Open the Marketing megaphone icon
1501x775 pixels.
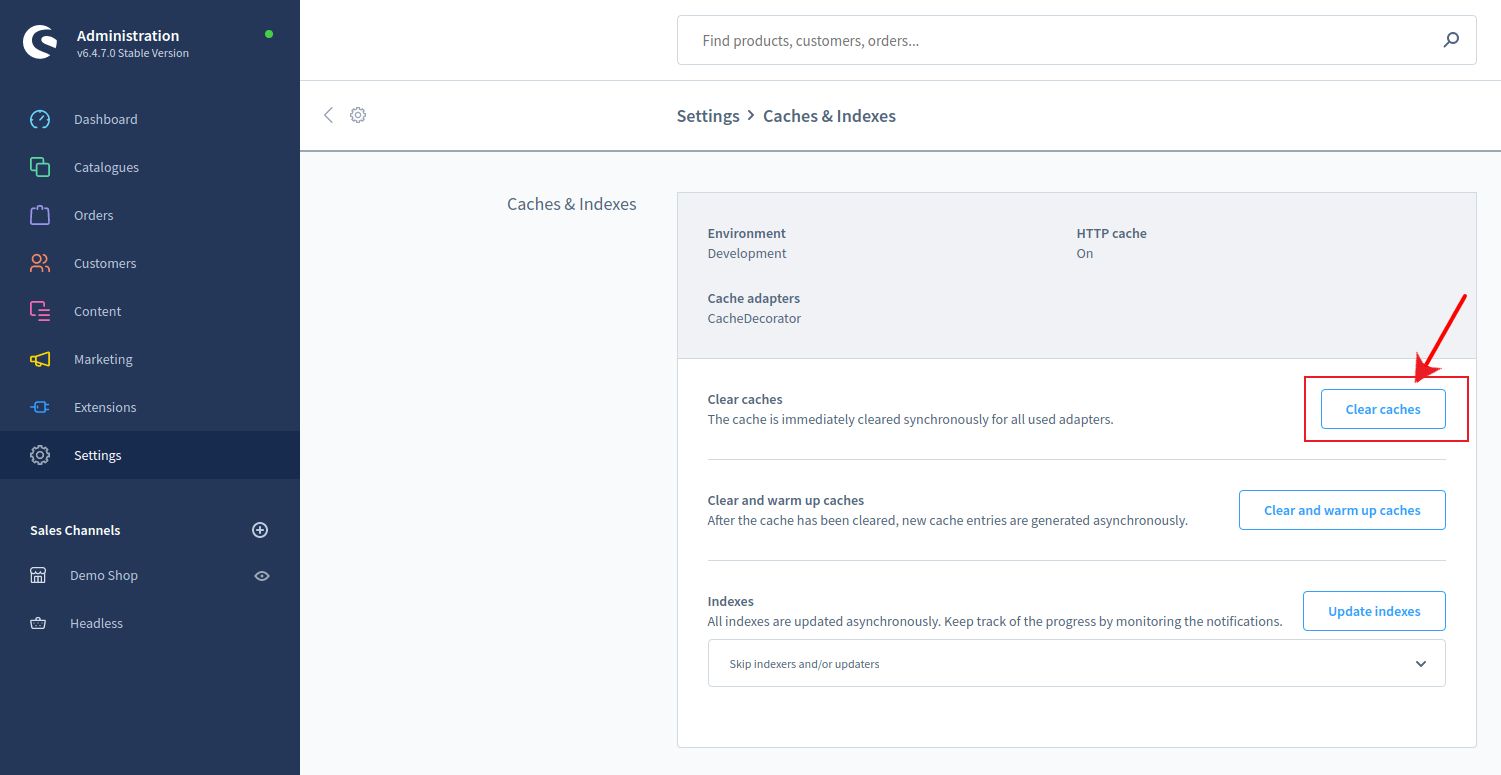pos(40,359)
